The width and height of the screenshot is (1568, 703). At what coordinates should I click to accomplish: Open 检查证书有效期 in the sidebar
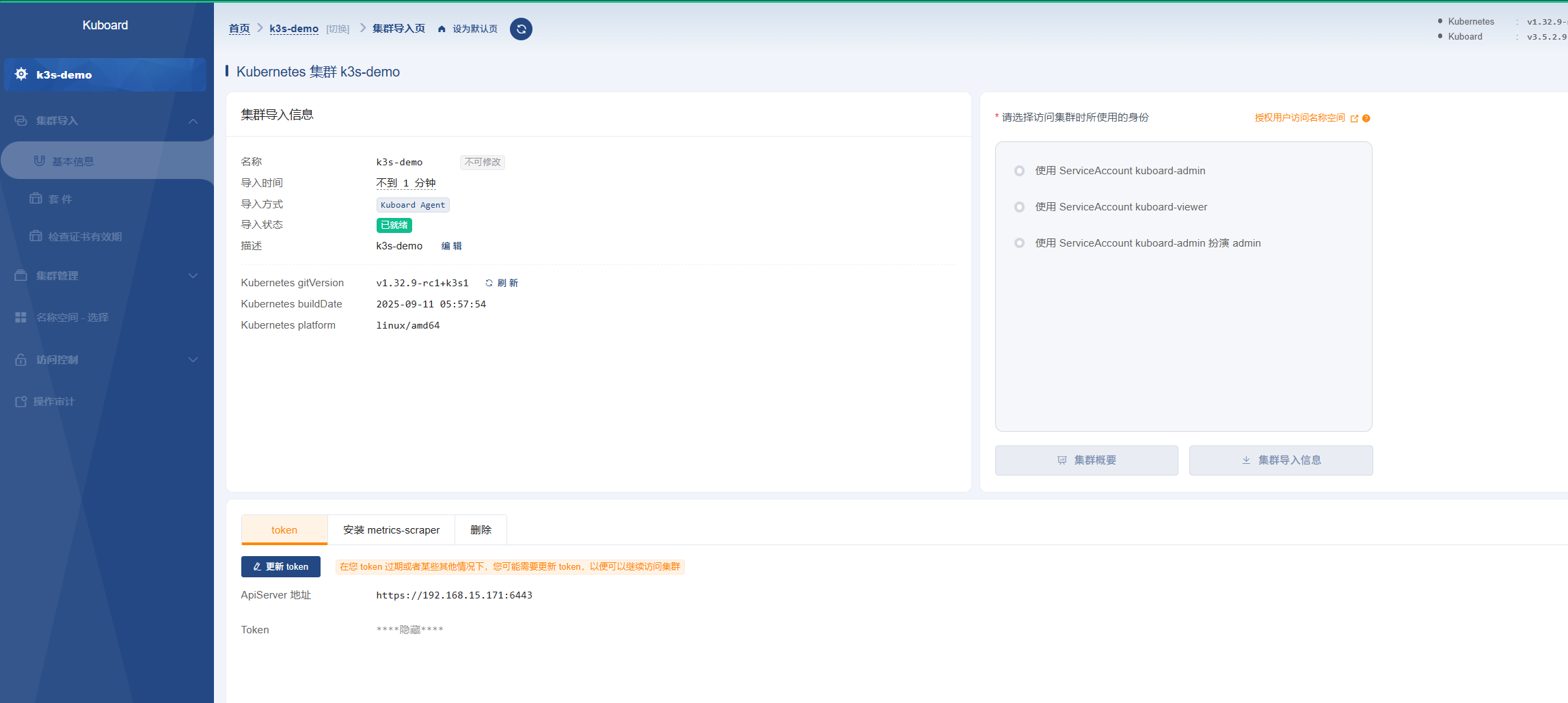click(84, 236)
